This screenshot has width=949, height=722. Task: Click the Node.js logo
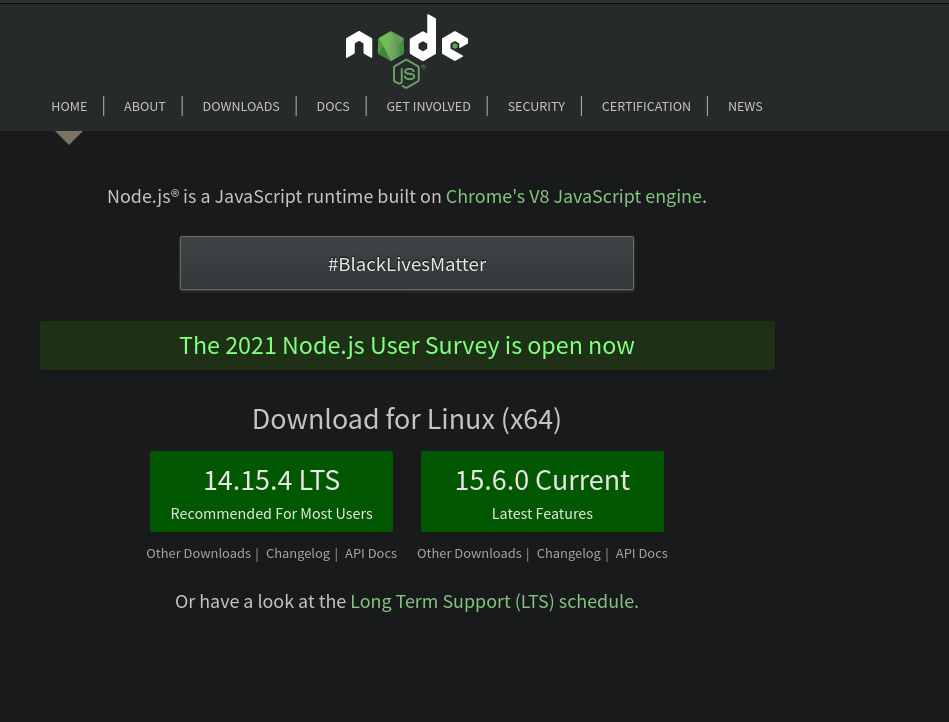coord(407,51)
